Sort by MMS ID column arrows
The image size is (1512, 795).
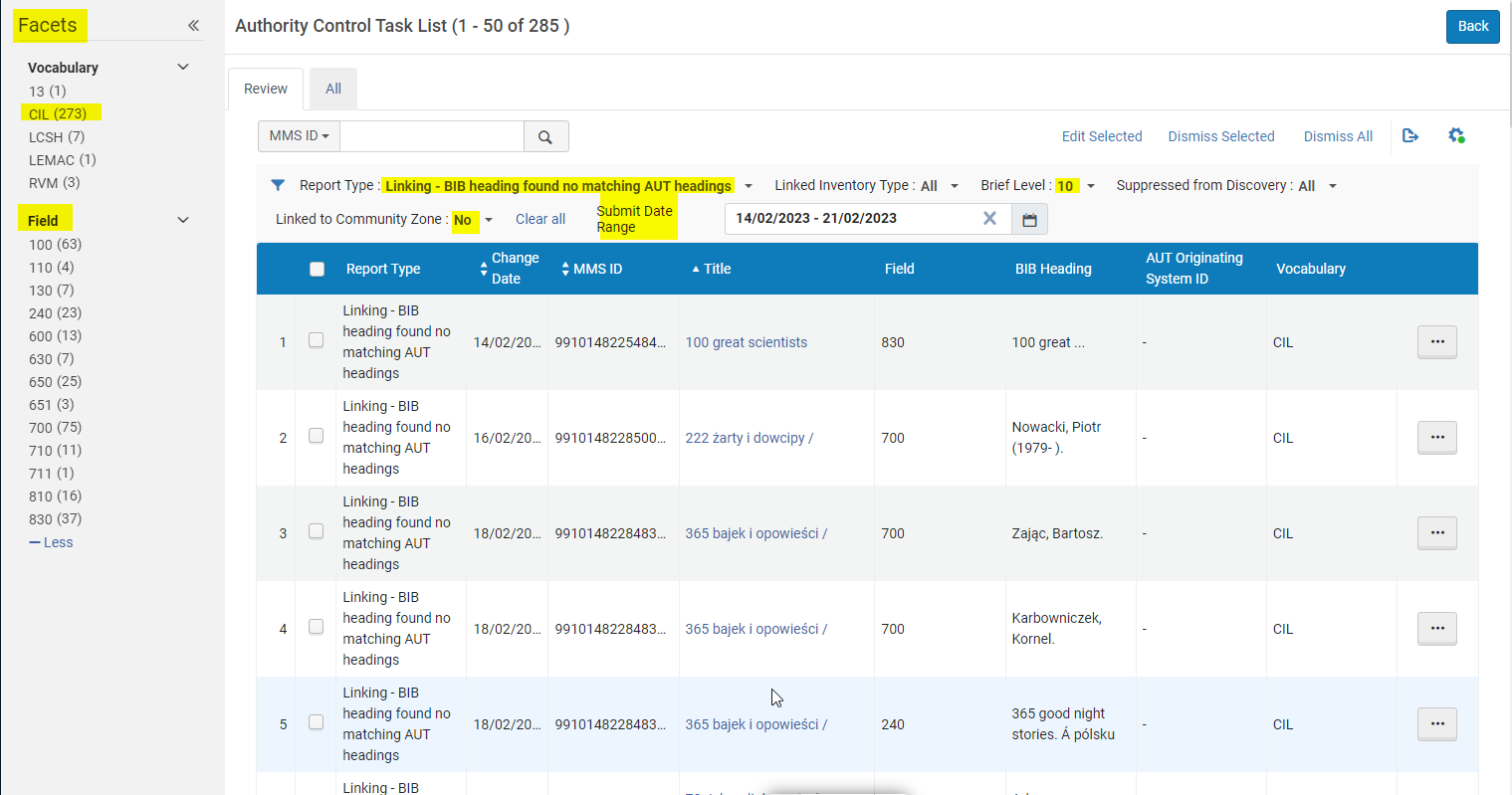pos(565,269)
